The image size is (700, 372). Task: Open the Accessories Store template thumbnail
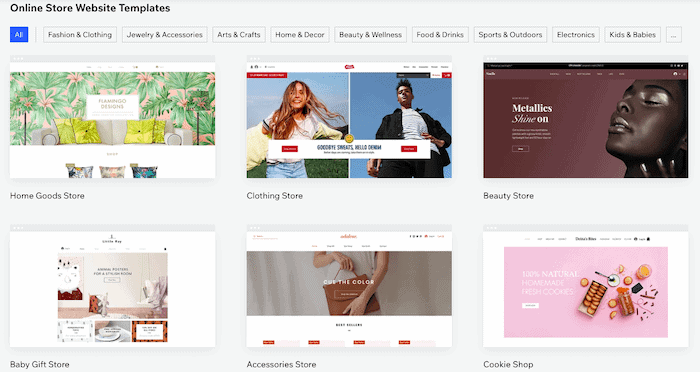click(349, 286)
